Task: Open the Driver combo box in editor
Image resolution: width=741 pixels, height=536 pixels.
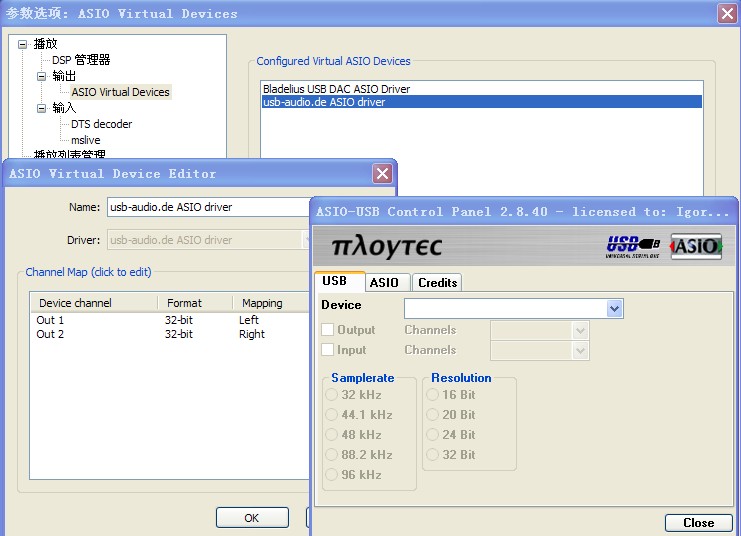Action: point(208,240)
